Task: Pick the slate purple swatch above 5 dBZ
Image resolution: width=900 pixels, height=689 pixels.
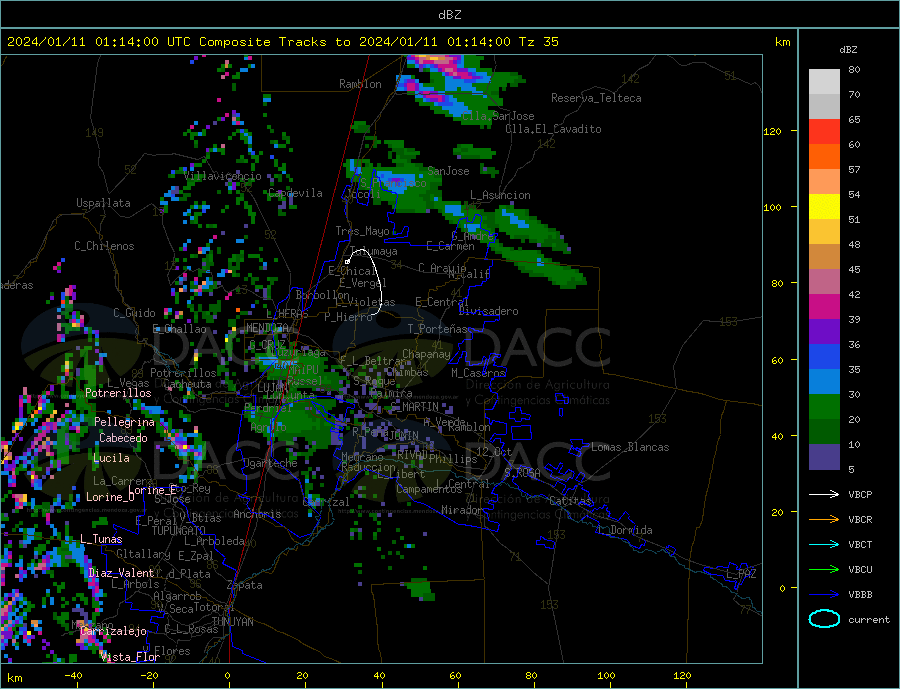Action: (824, 457)
